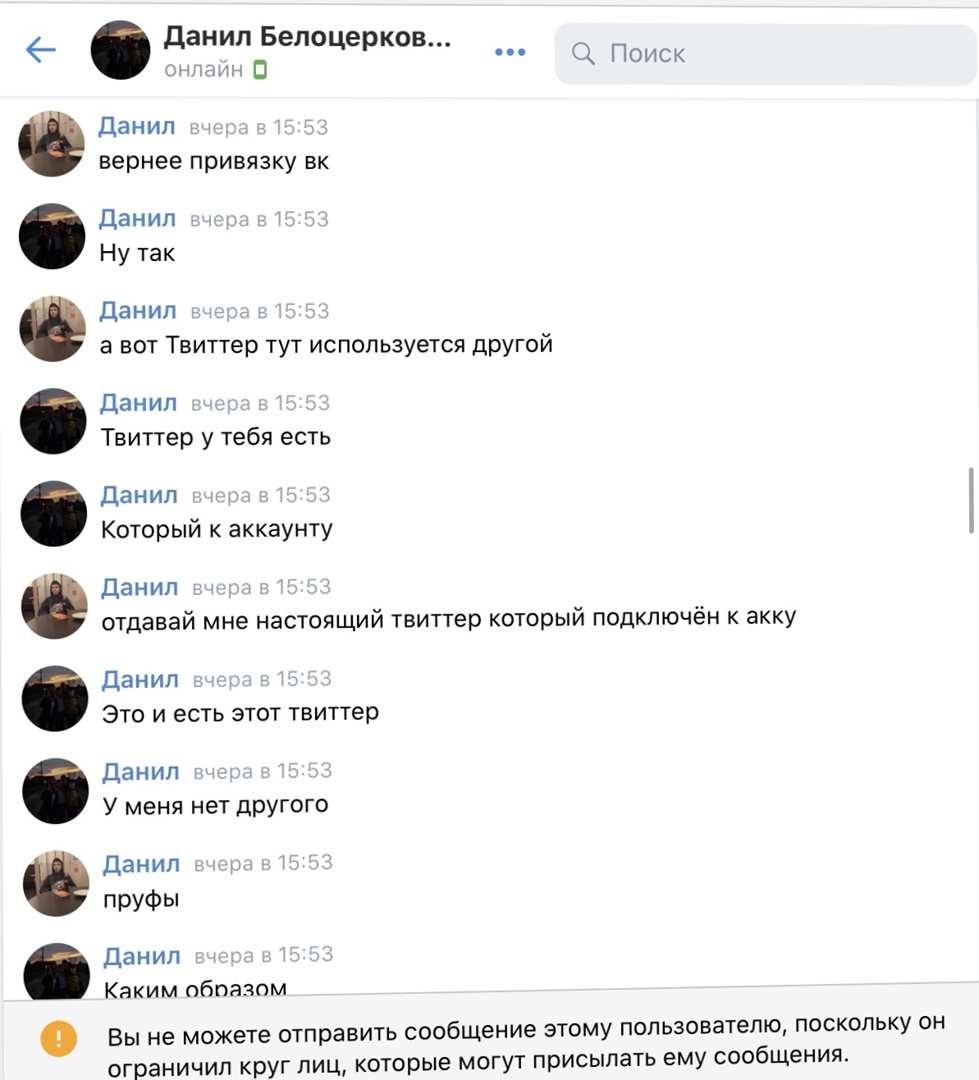979x1080 pixels.
Task: Click timestamp of 'Который к аккаунту' message
Action: click(260, 495)
